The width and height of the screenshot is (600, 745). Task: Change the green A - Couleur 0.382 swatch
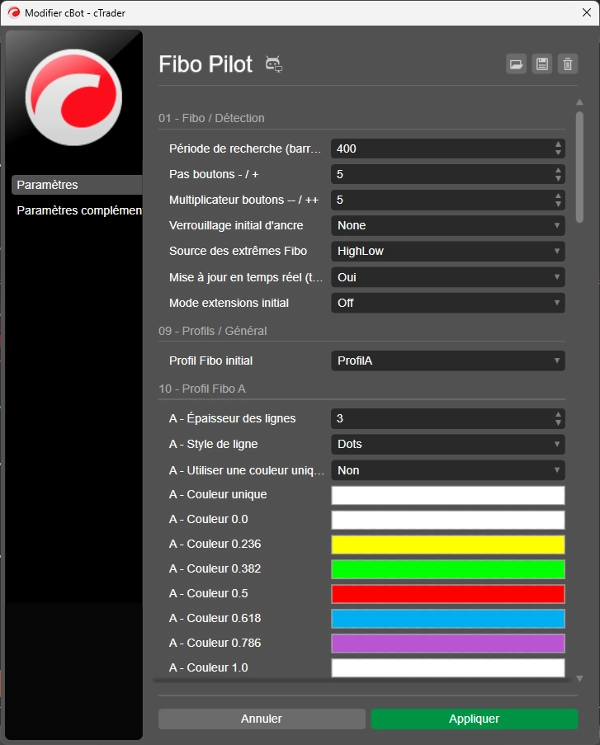coord(448,569)
